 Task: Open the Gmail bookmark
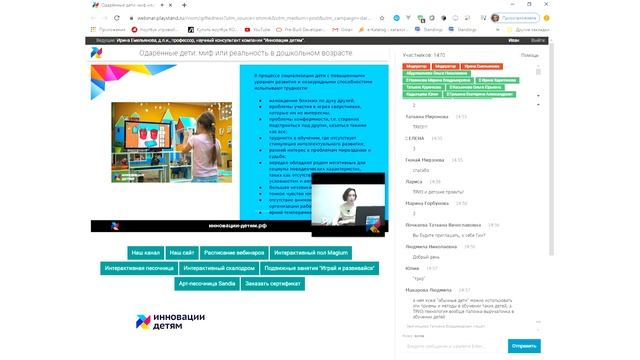click(342, 30)
